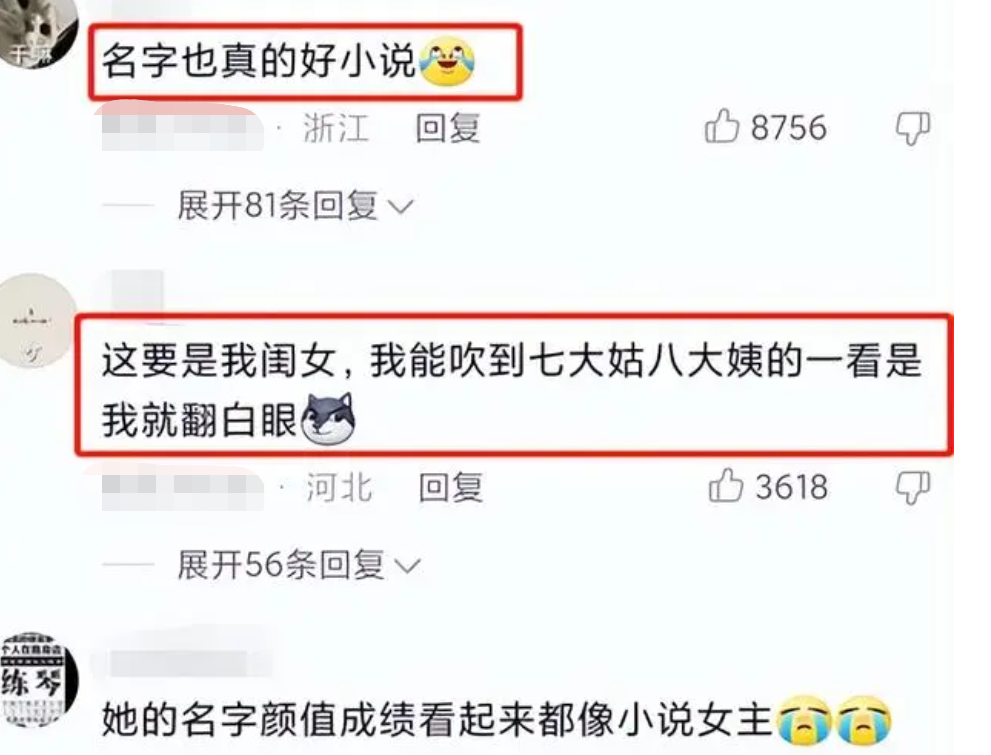The width and height of the screenshot is (991, 755).
Task: Dislike the Zhejiang user's comment
Action: [913, 128]
